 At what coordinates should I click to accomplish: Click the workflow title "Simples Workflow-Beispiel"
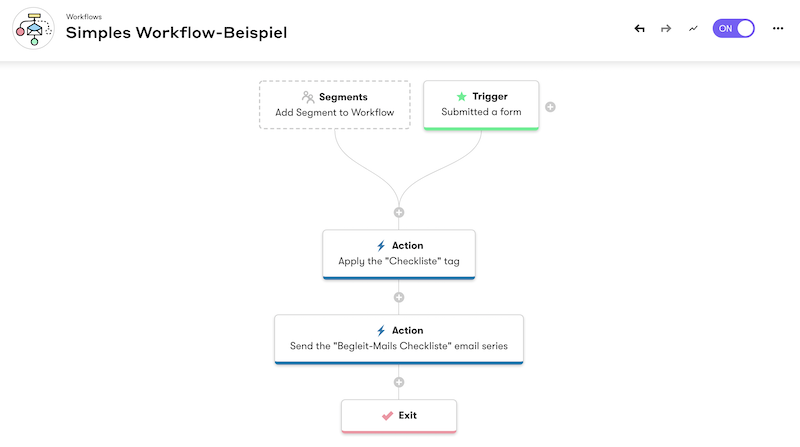(x=176, y=33)
